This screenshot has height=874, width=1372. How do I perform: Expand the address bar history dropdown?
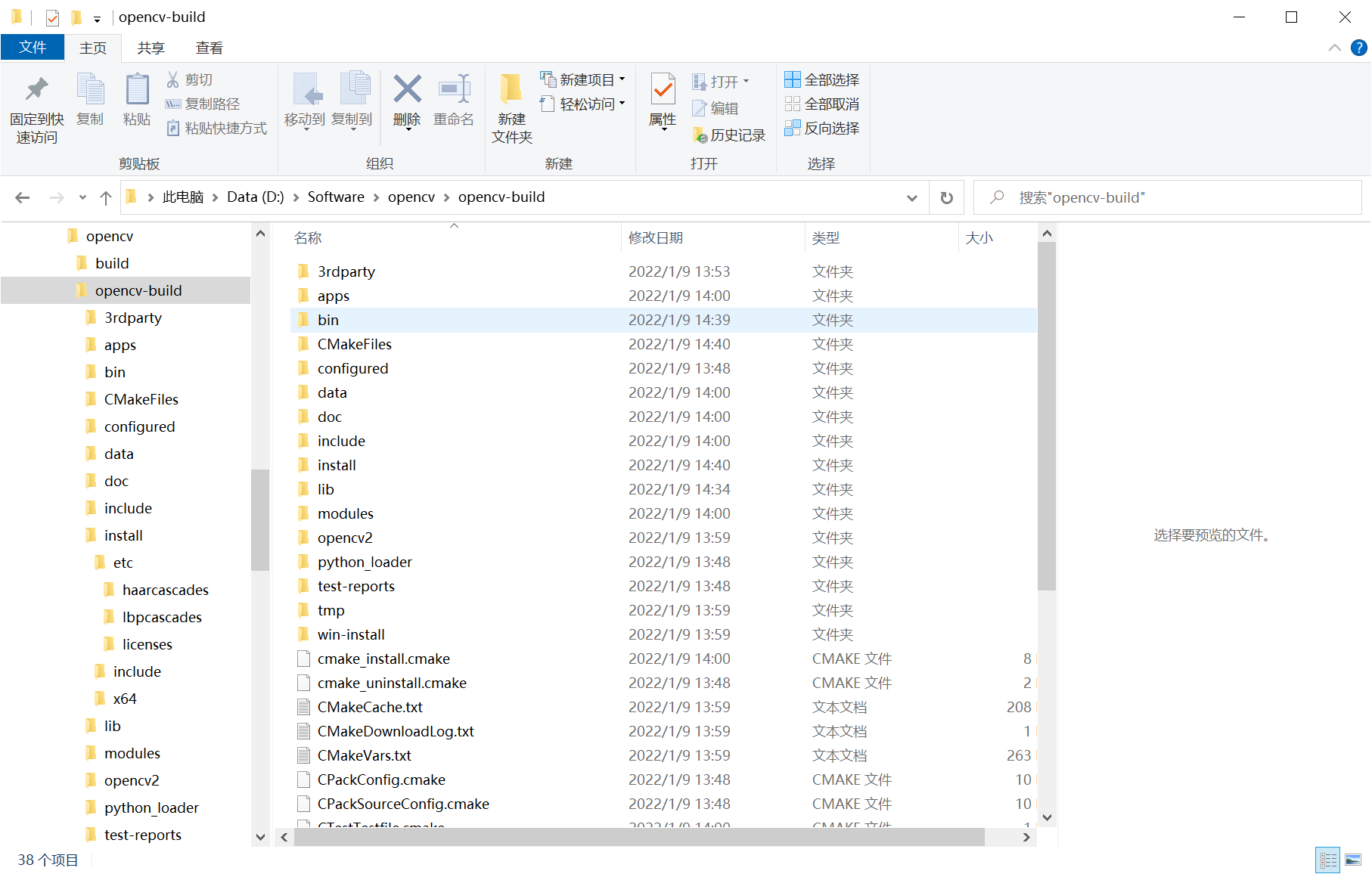coord(912,198)
